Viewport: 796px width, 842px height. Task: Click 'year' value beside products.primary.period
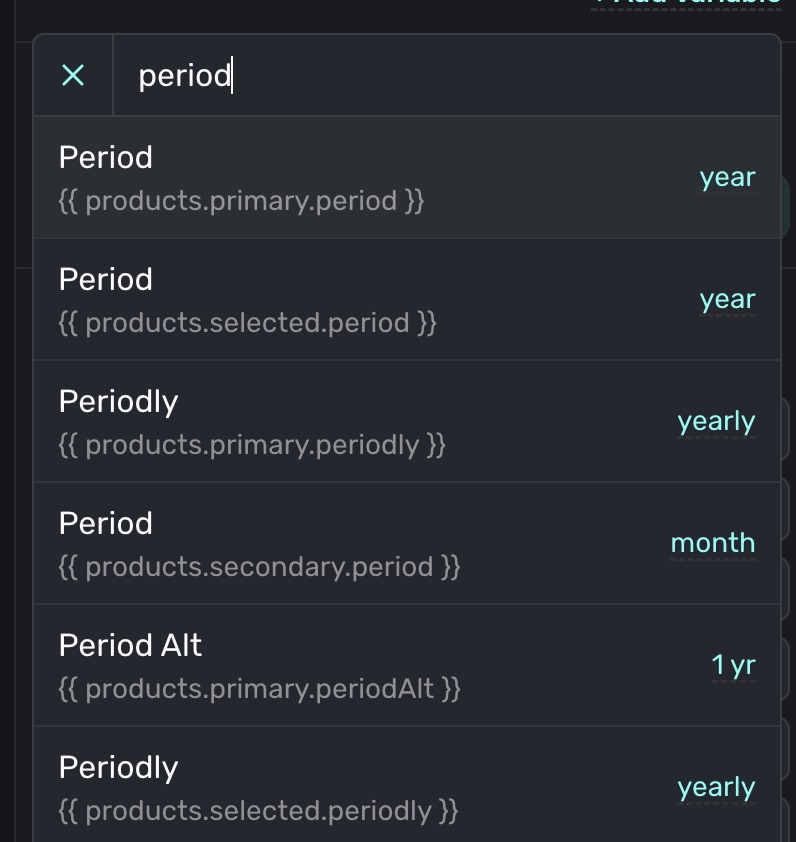click(727, 177)
